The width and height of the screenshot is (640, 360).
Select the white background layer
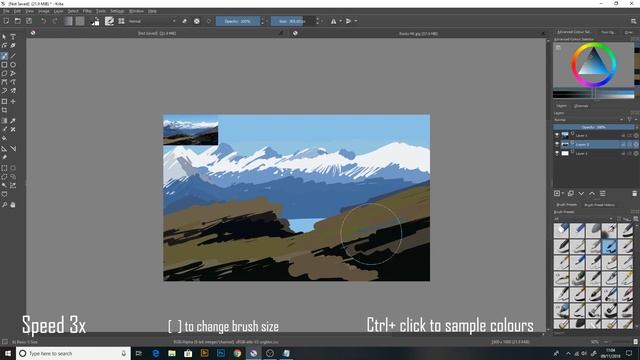pyautogui.click(x=596, y=153)
